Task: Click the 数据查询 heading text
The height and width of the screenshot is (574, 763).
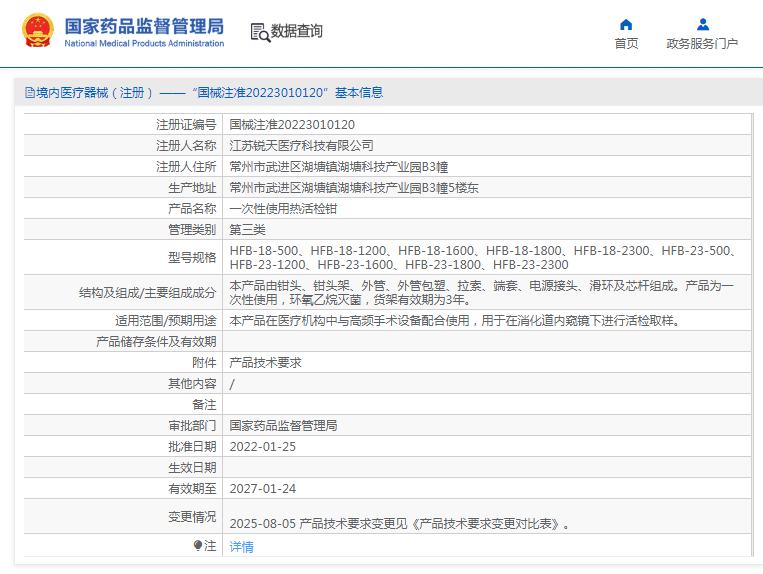Action: point(297,31)
